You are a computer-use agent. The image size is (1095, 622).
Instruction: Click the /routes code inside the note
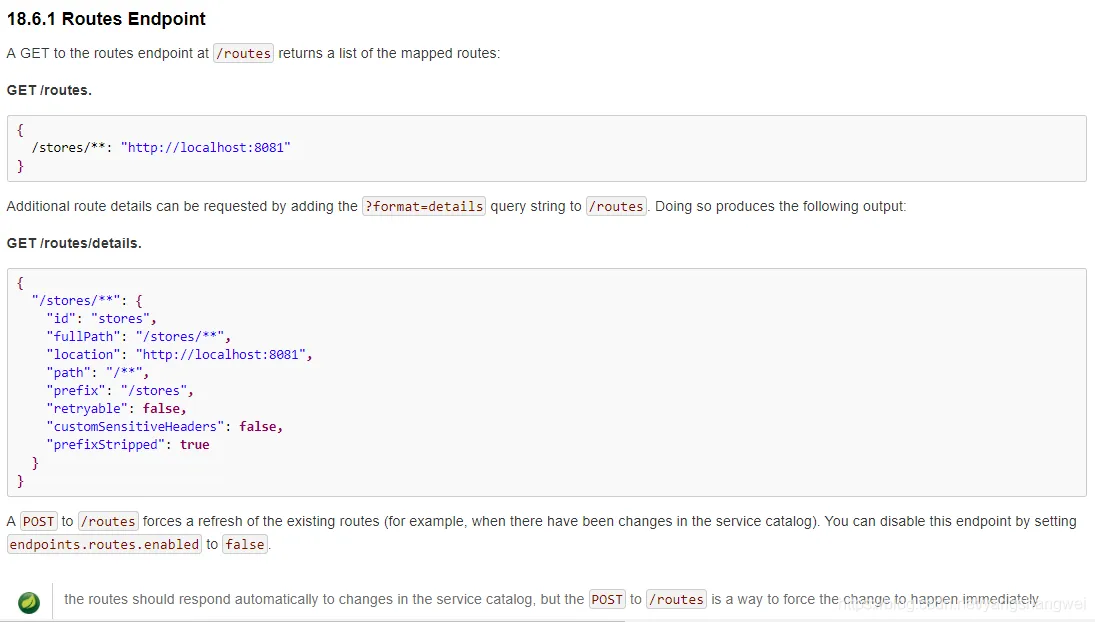676,599
